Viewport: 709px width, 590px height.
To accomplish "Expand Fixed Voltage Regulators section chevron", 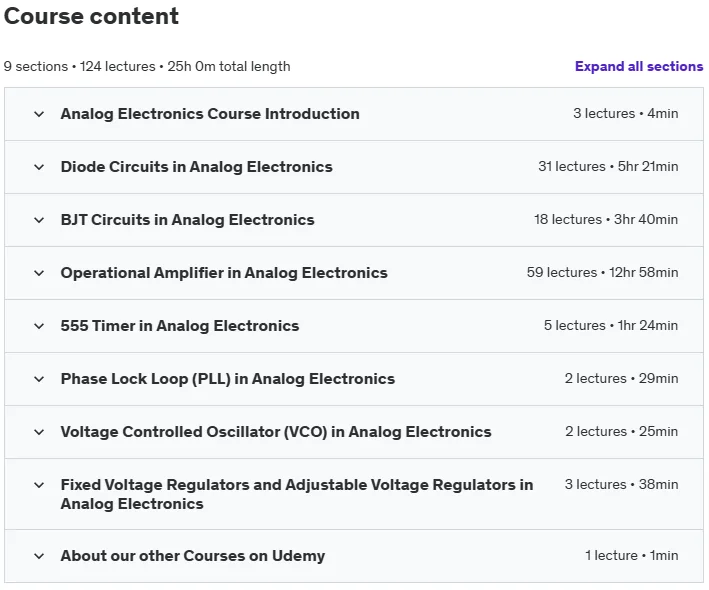I will (39, 485).
